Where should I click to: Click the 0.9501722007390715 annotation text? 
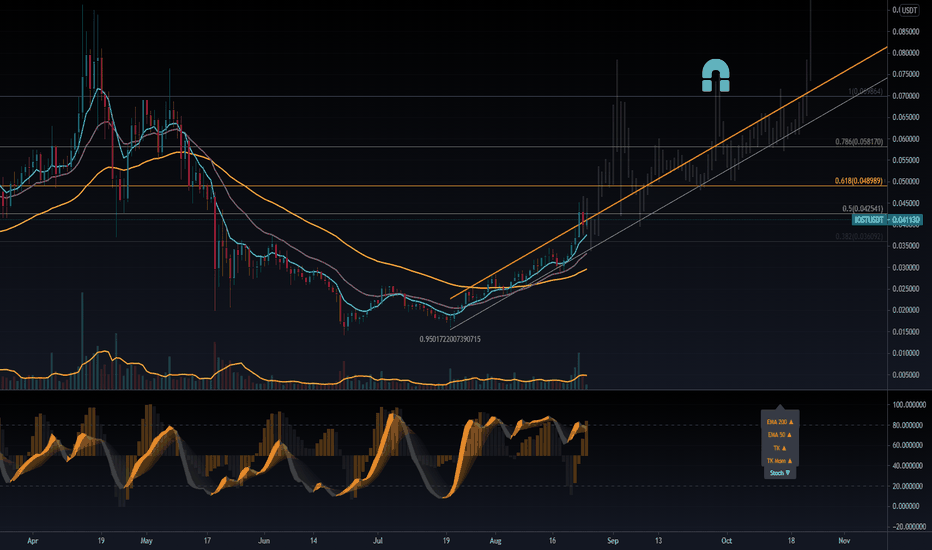tap(450, 340)
